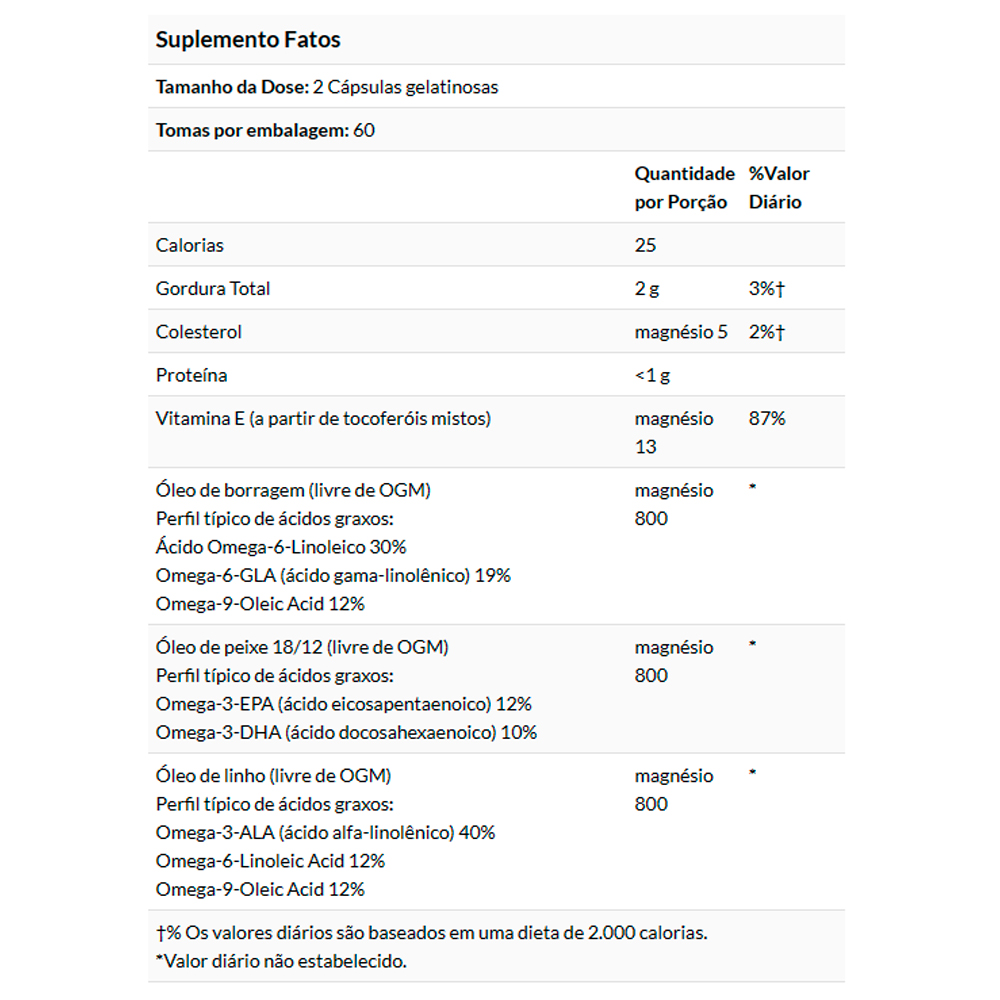Click the Omega-3-DHA docosahexaenoico 10% line
Image resolution: width=1000 pixels, height=1000 pixels.
pos(346,732)
